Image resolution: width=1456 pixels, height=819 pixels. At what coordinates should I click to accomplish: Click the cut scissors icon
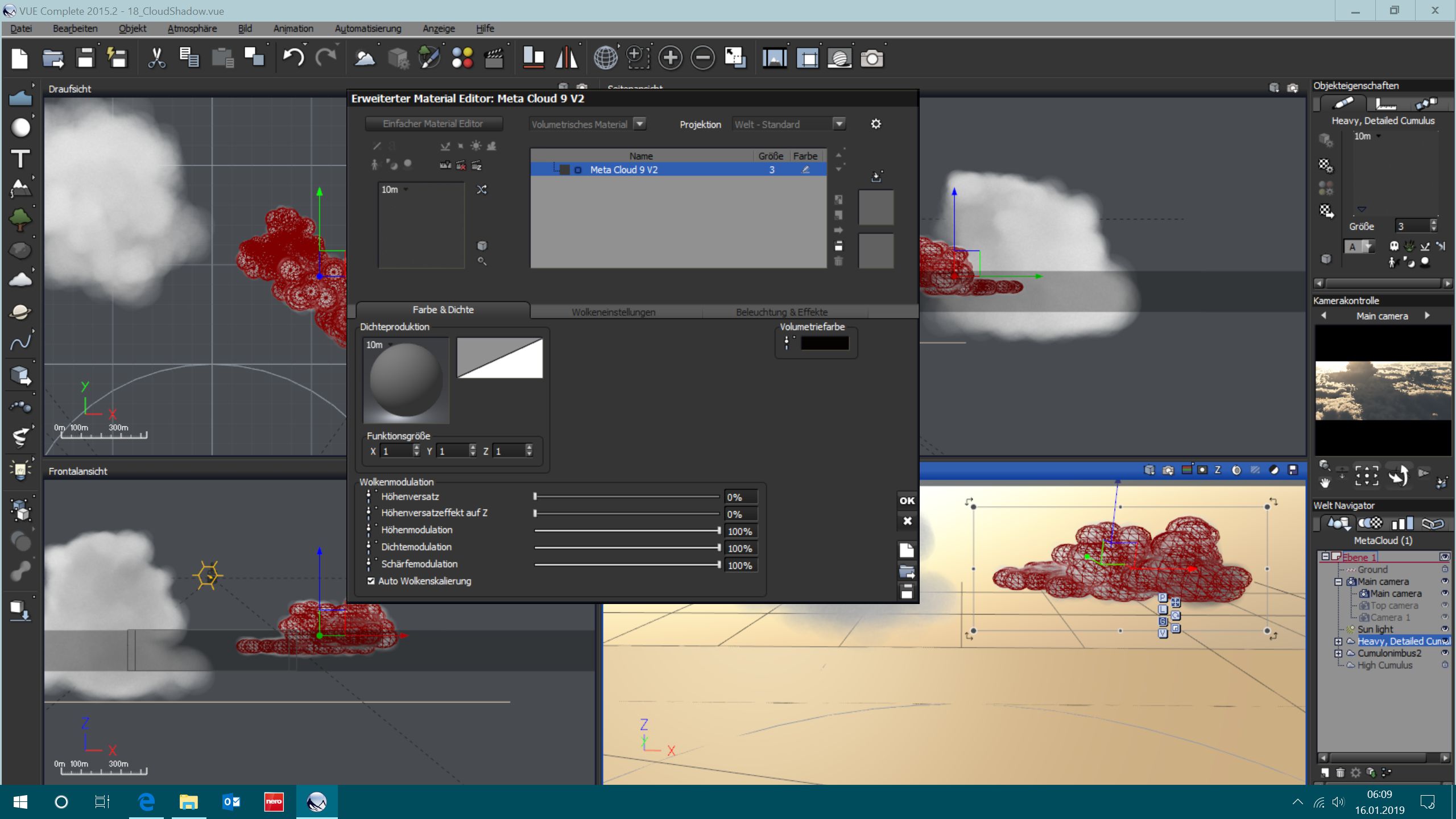pos(156,57)
